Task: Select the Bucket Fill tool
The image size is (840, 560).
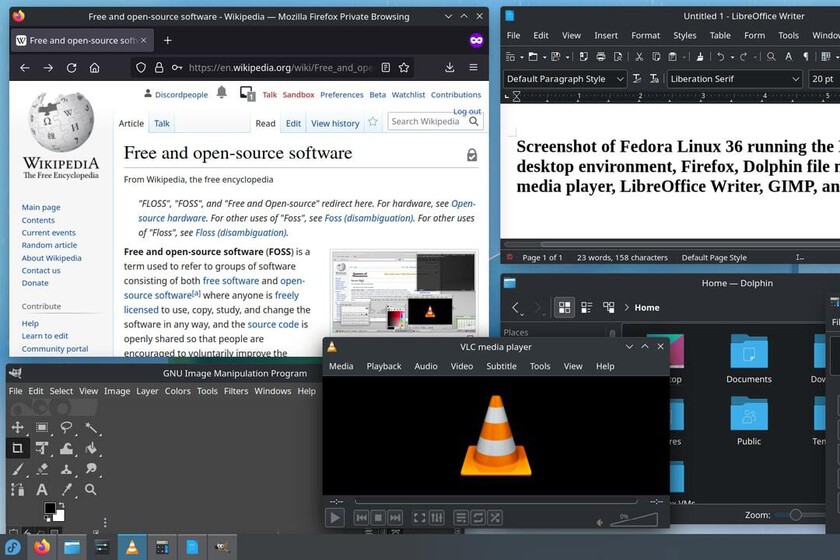Action: click(x=91, y=448)
